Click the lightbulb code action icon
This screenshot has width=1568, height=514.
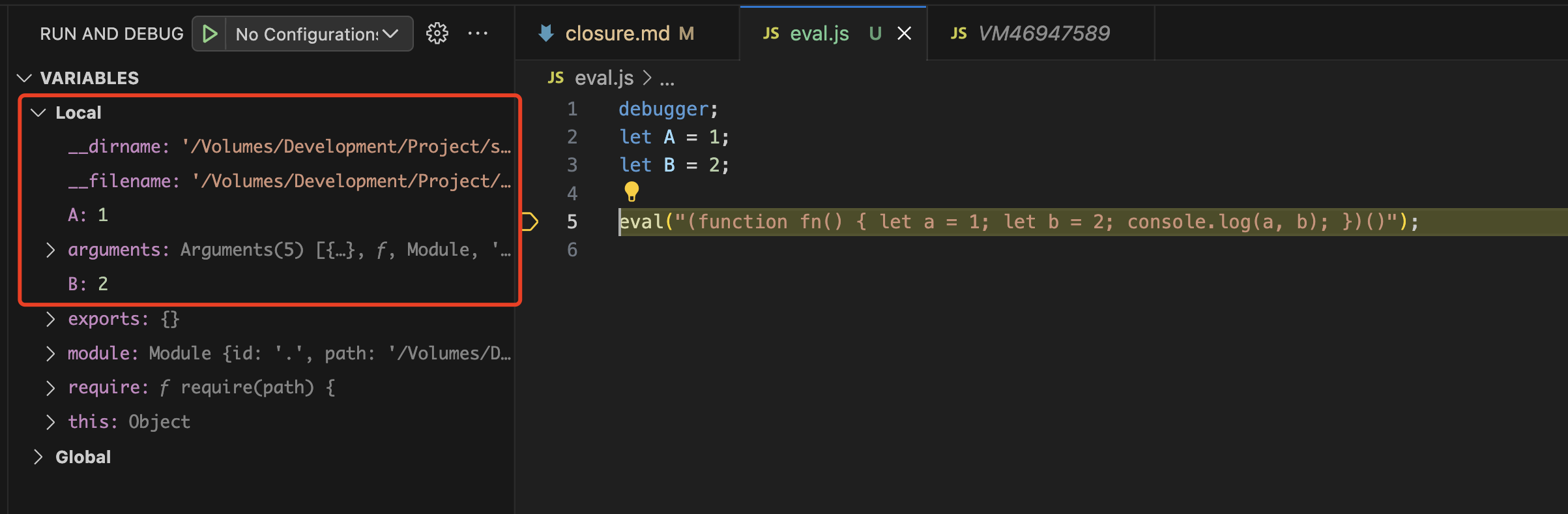pyautogui.click(x=632, y=192)
